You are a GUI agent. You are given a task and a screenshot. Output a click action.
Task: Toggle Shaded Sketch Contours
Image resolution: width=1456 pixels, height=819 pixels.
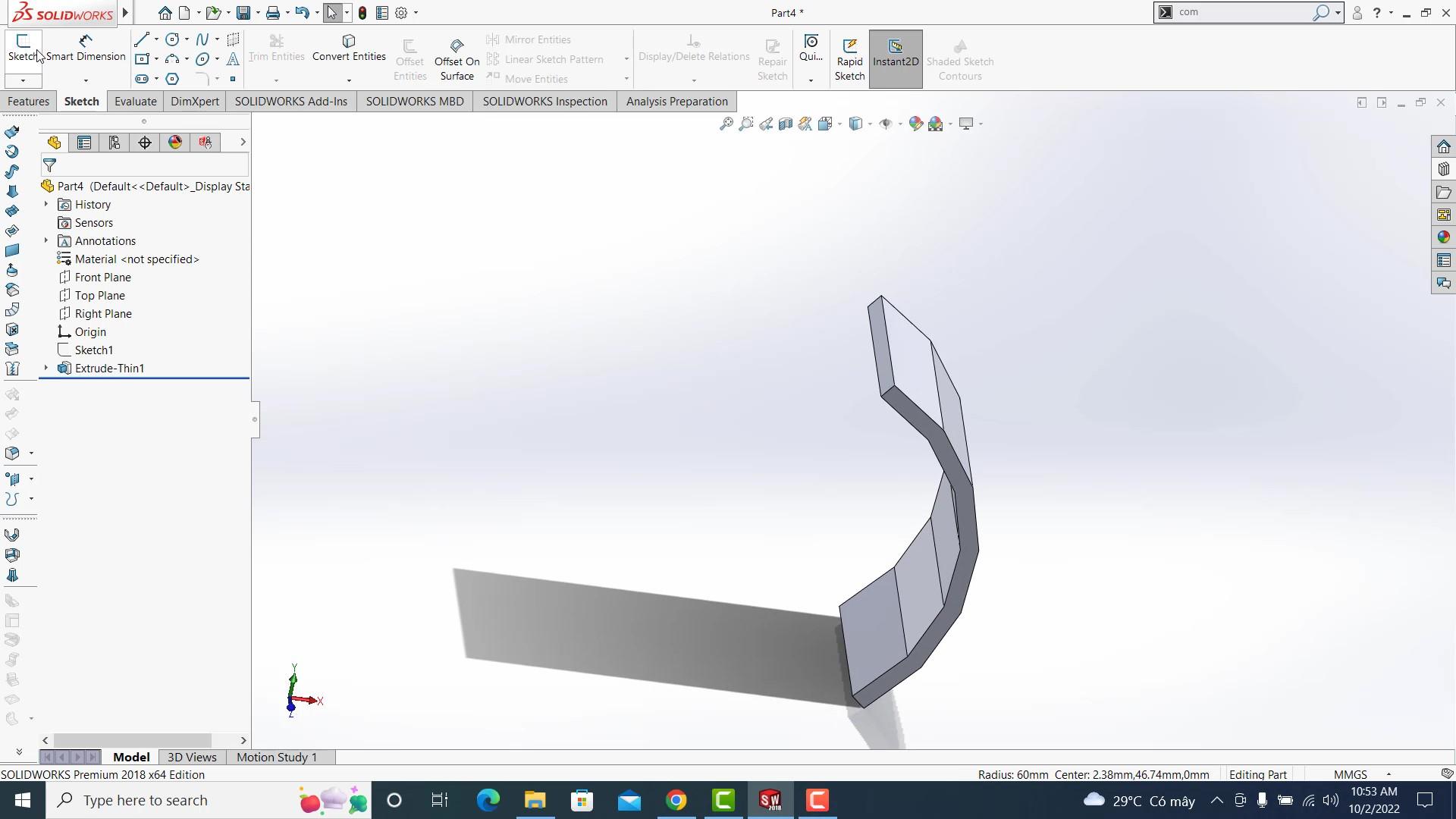coord(960,59)
